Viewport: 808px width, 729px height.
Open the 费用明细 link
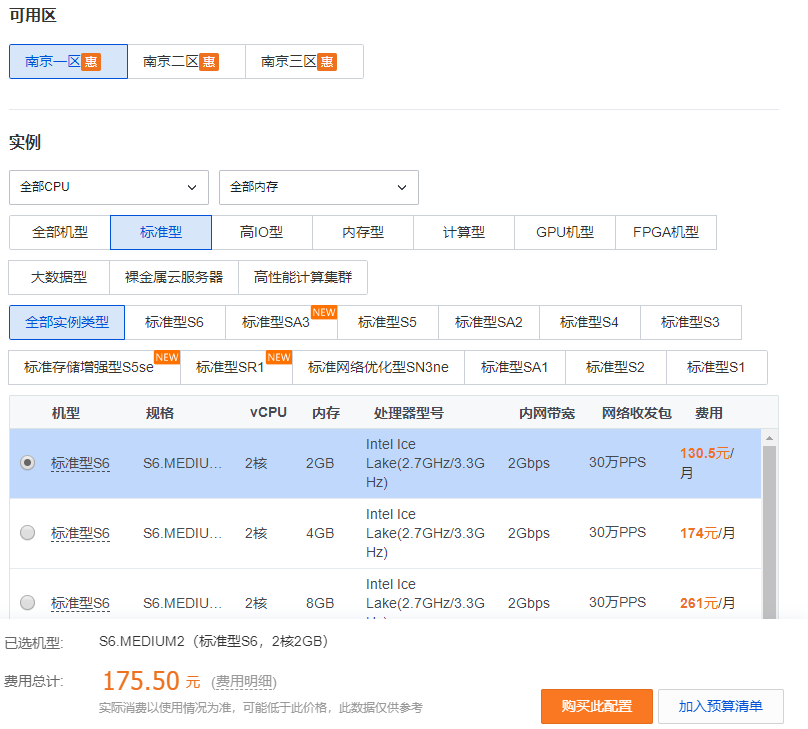(x=244, y=682)
